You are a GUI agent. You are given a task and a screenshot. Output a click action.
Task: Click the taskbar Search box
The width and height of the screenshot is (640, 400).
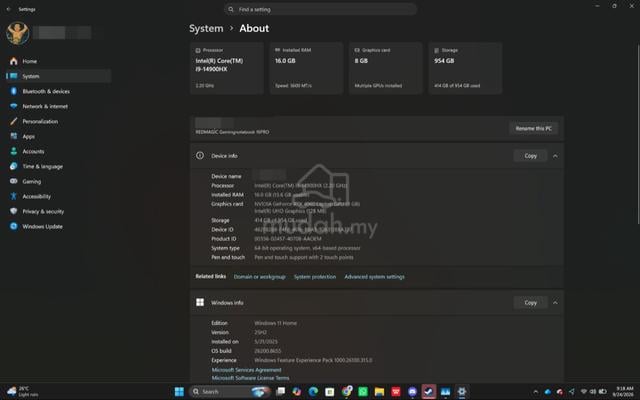coord(230,392)
